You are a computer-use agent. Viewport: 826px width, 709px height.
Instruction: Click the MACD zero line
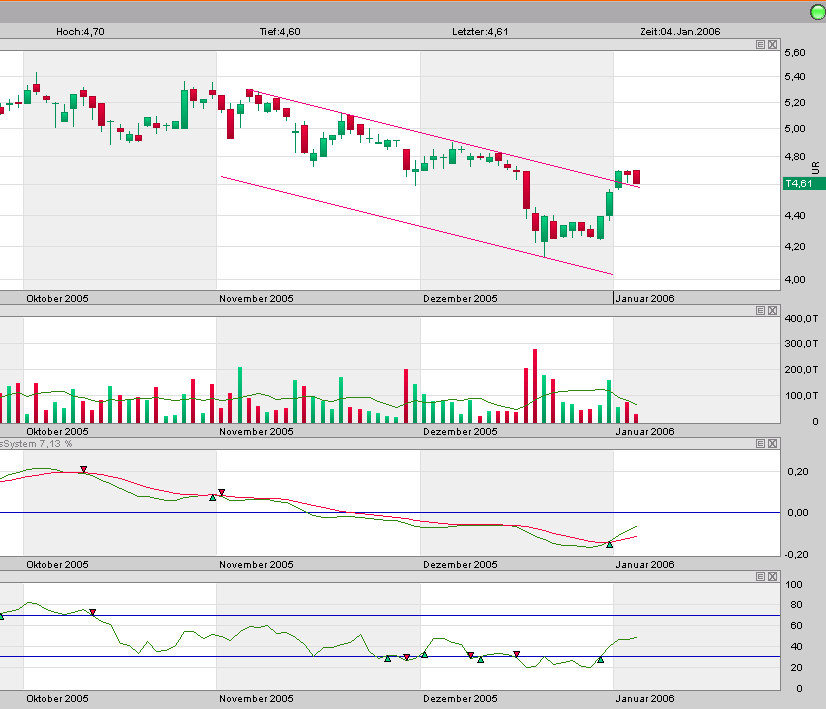(390, 513)
